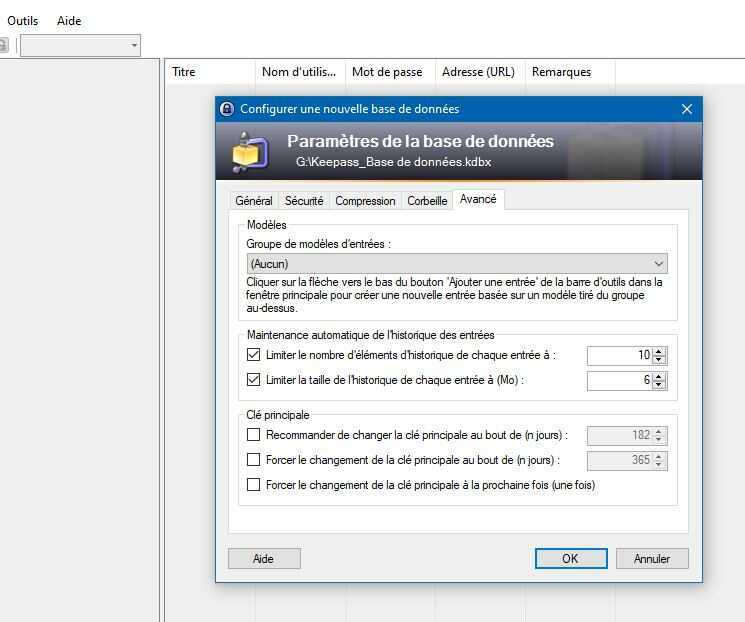Increase history item count with up arrow
The height and width of the screenshot is (622, 745).
659,352
